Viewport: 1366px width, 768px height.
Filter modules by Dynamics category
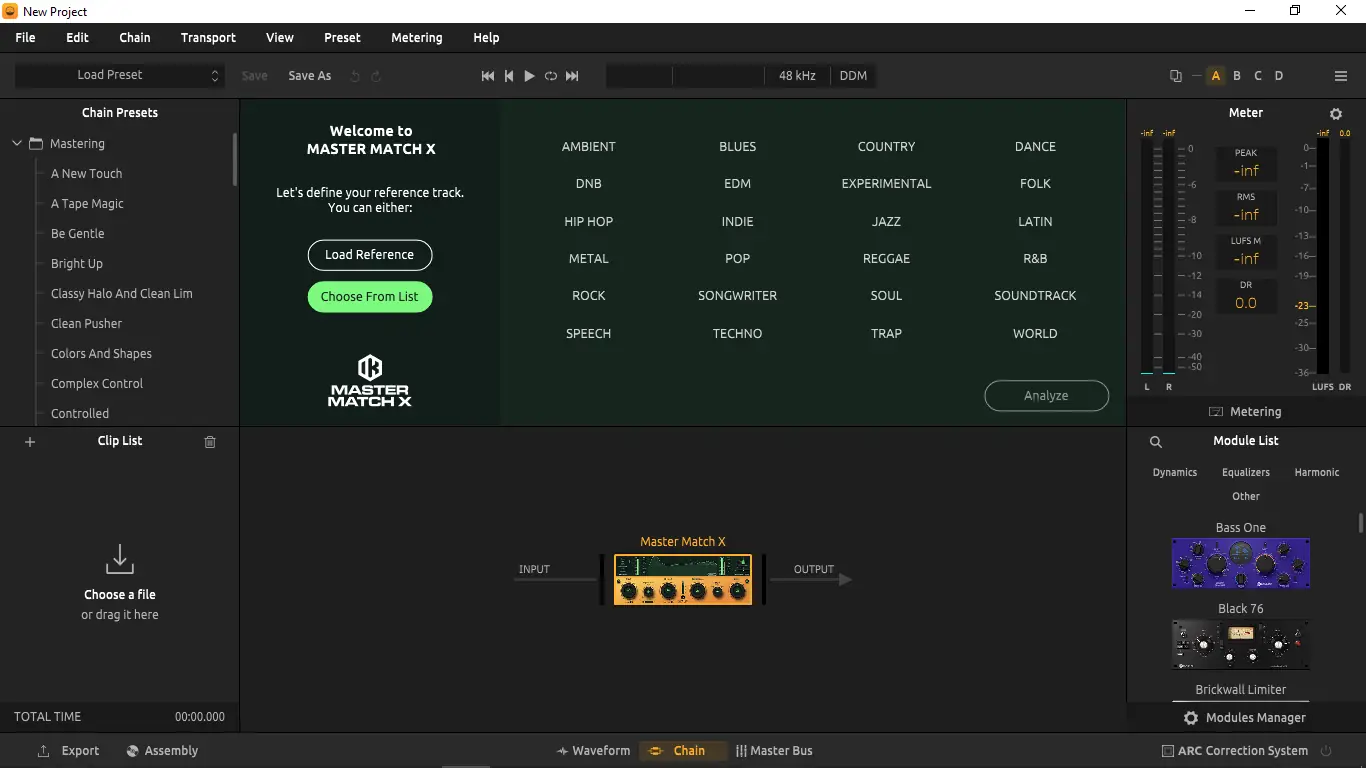pyautogui.click(x=1175, y=472)
